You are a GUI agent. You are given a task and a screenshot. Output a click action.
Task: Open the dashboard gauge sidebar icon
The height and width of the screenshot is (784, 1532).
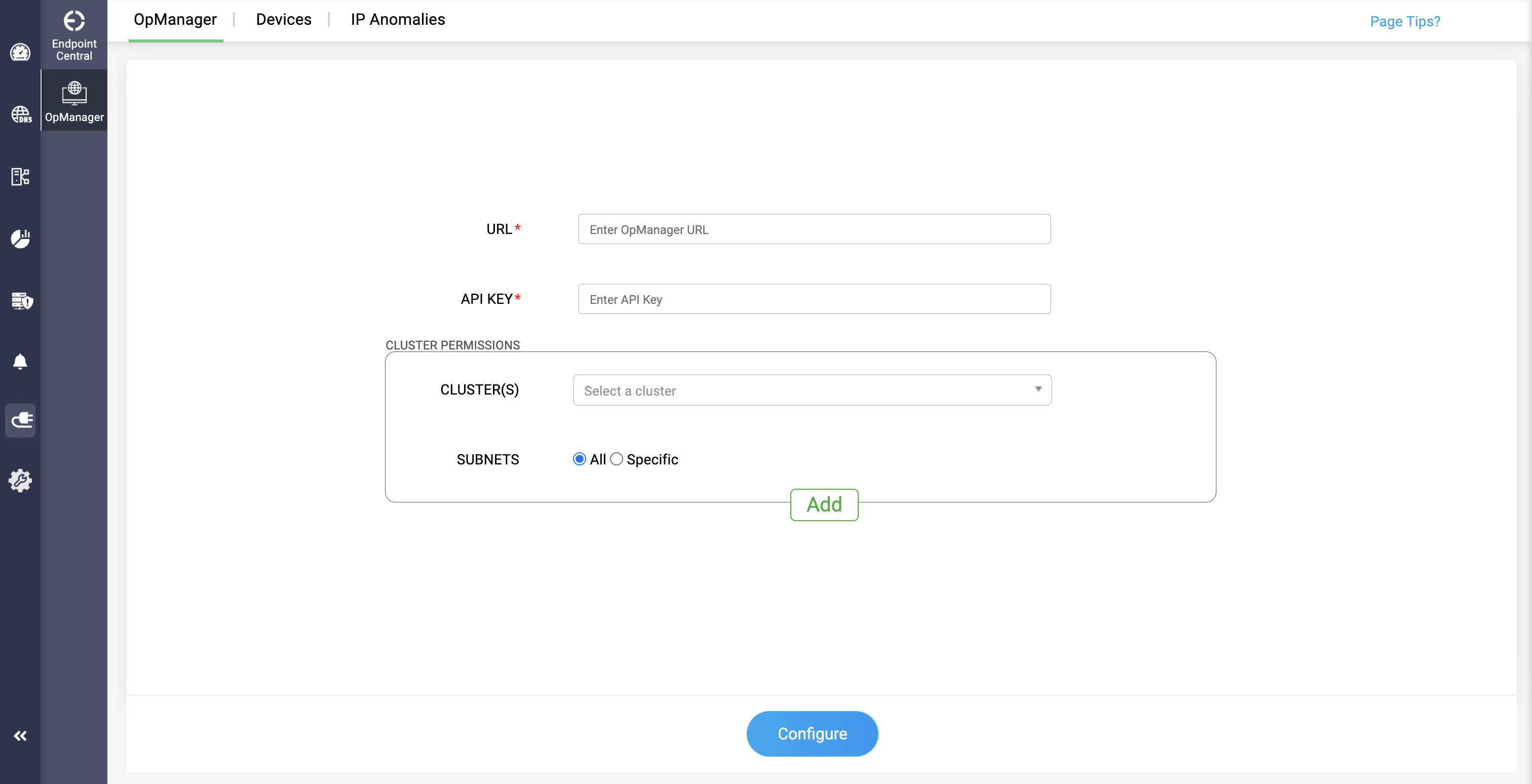tap(20, 52)
